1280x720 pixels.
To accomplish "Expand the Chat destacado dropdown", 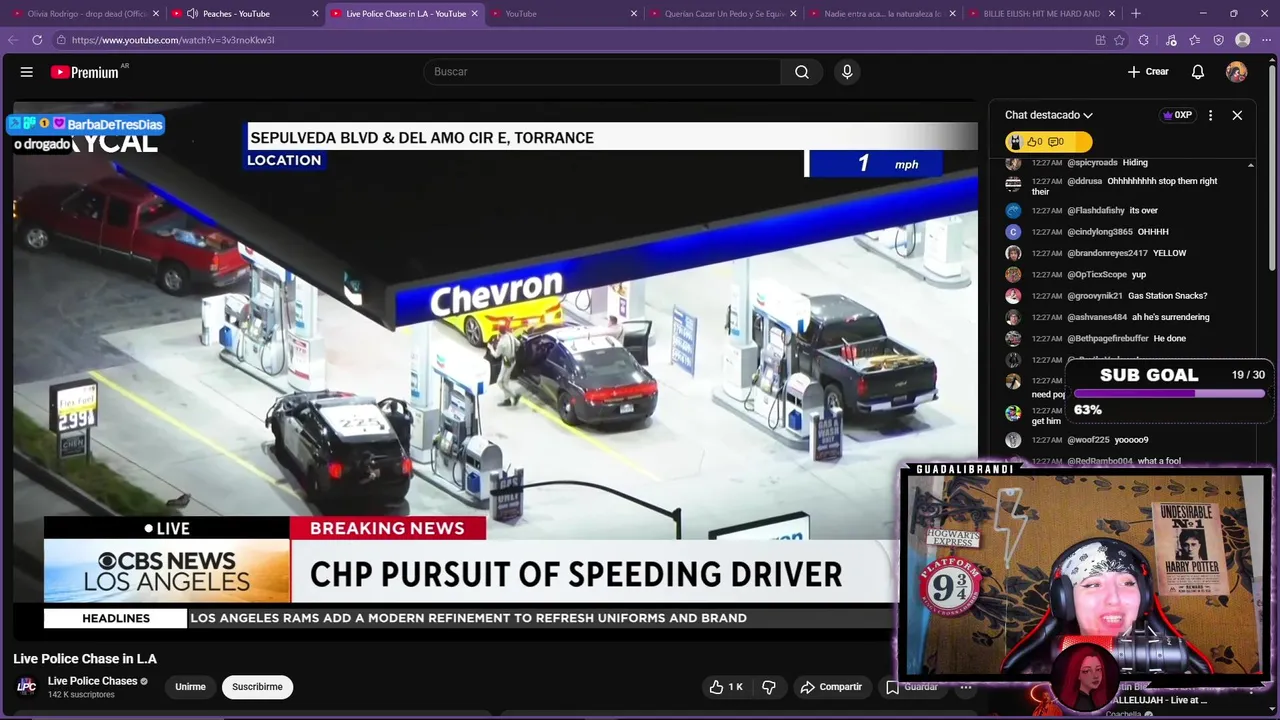I will point(1049,115).
